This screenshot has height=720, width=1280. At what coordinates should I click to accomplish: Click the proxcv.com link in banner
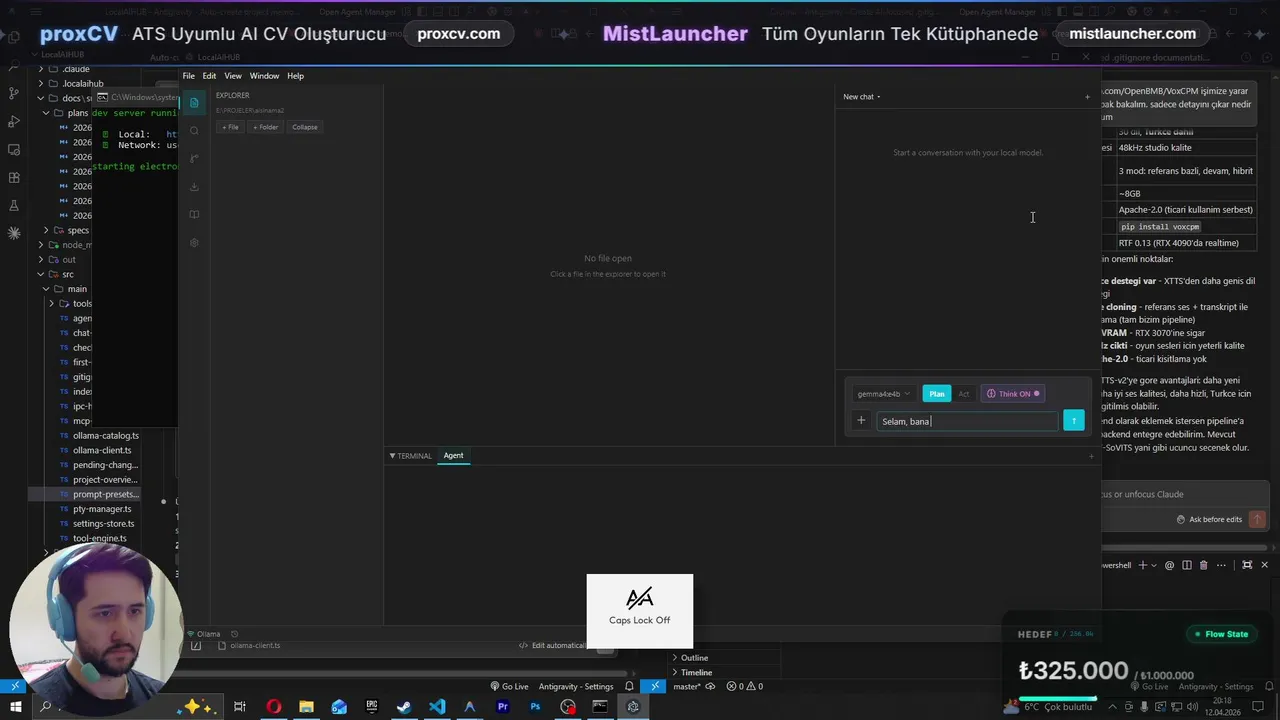tap(458, 34)
